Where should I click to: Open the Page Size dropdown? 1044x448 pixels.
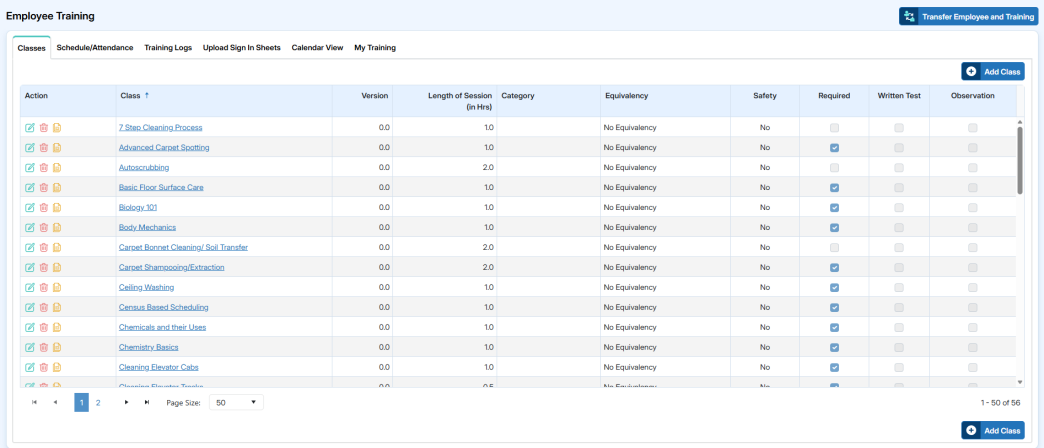pyautogui.click(x=236, y=402)
